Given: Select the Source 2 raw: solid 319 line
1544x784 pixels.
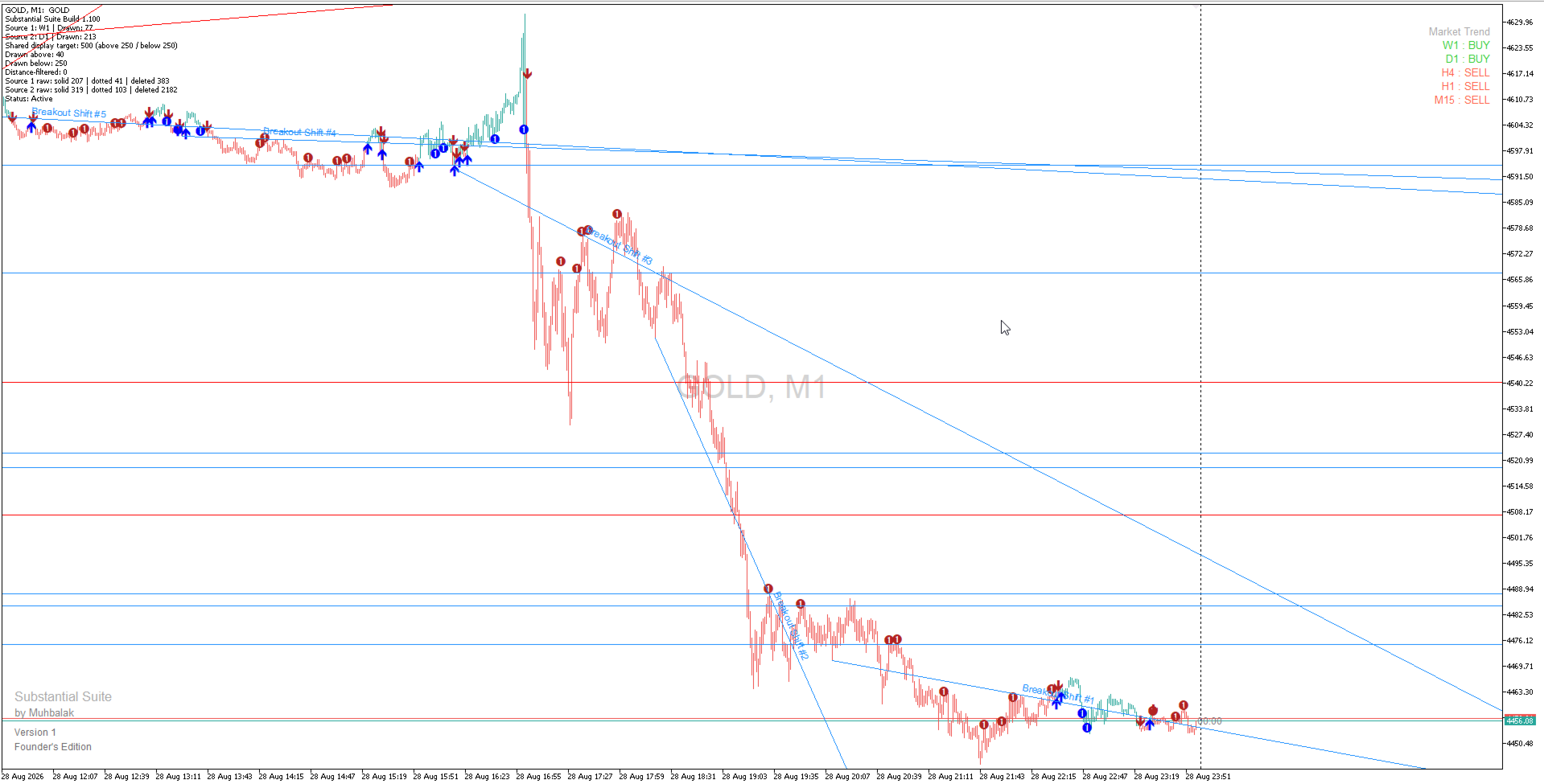Looking at the screenshot, I should coord(91,90).
